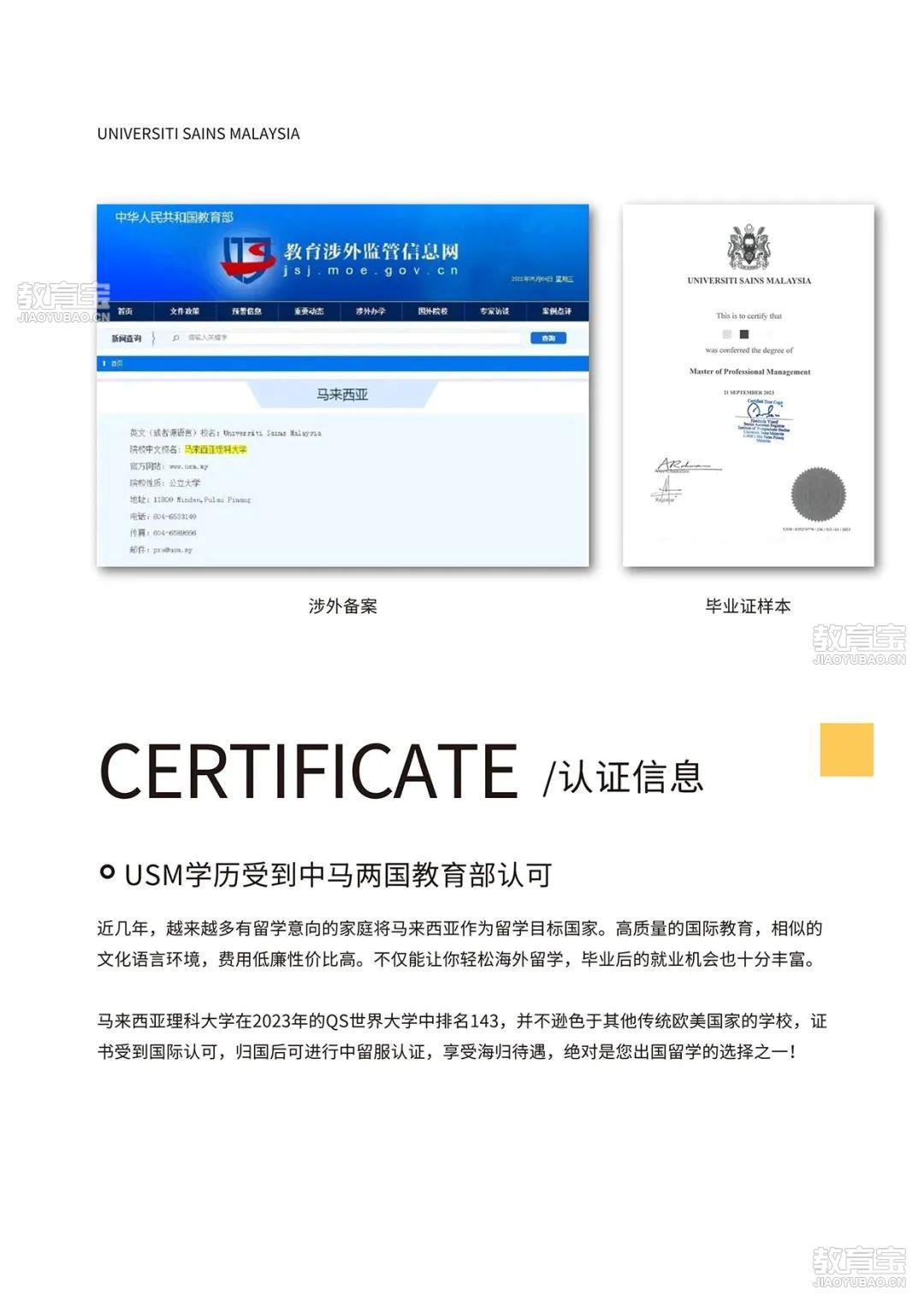Screen dimensions: 924x1307
Task: Click the 认证信息 subtitle
Action: tap(632, 777)
